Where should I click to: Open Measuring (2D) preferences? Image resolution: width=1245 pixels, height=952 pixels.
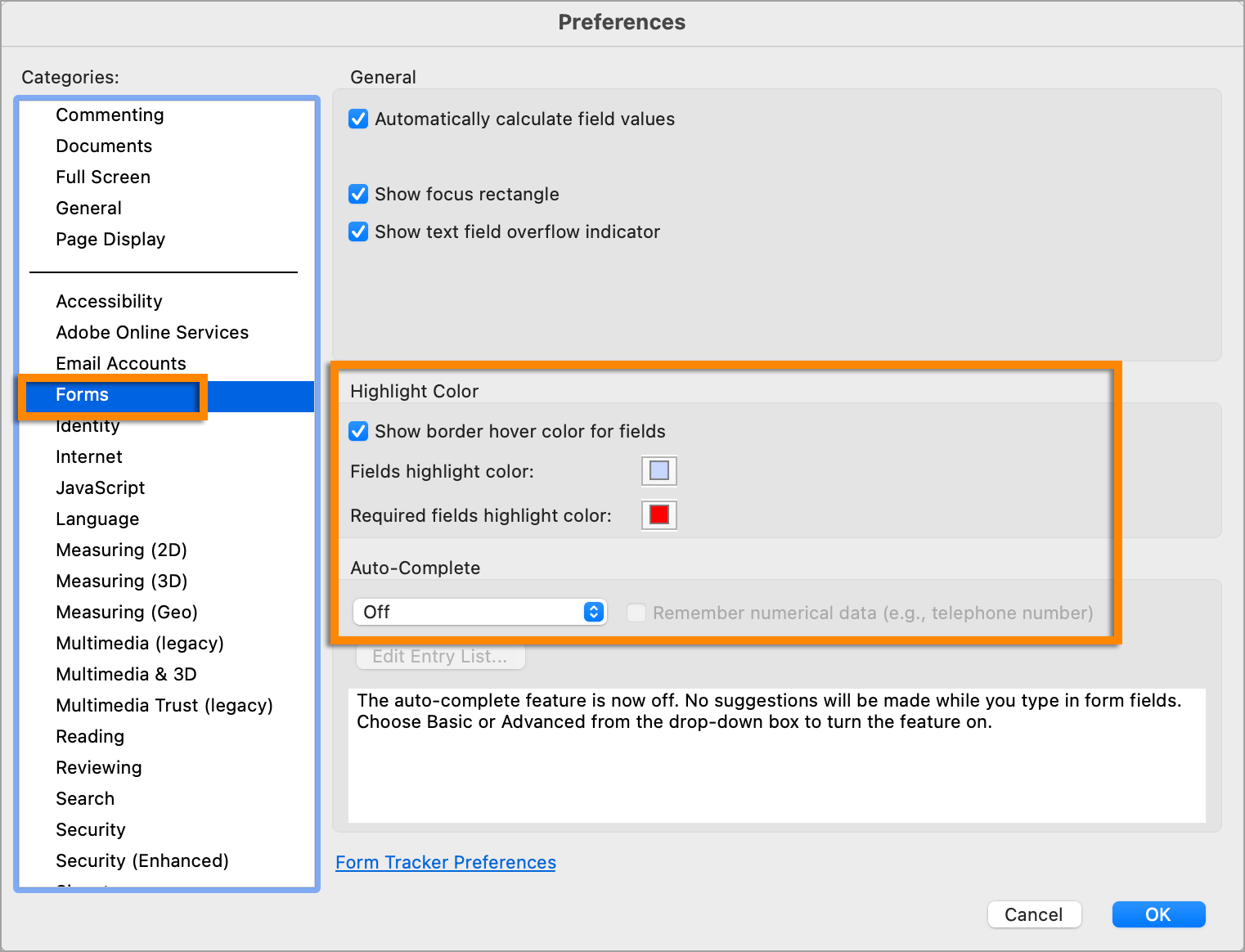[121, 550]
